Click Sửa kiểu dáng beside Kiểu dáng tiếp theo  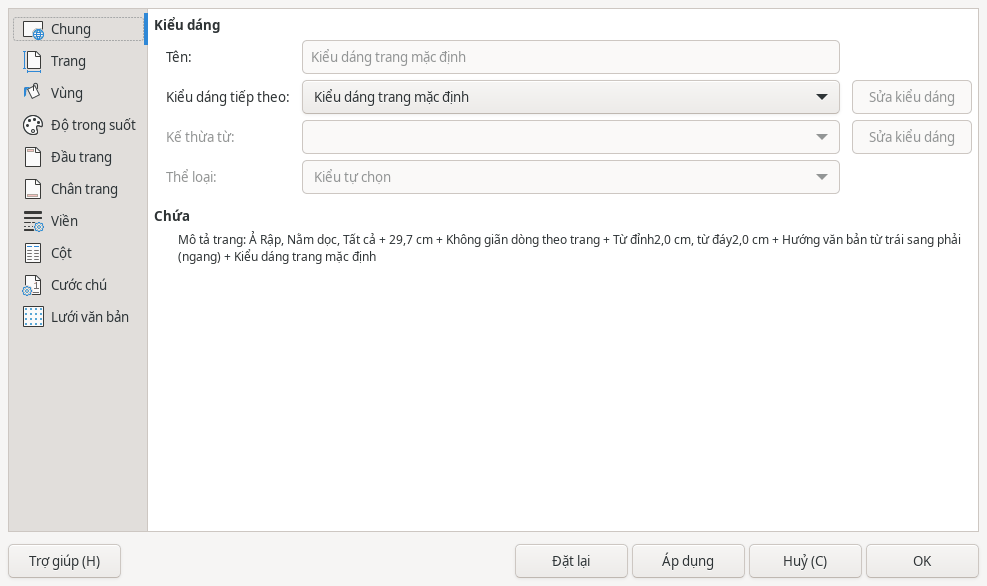pyautogui.click(x=911, y=97)
